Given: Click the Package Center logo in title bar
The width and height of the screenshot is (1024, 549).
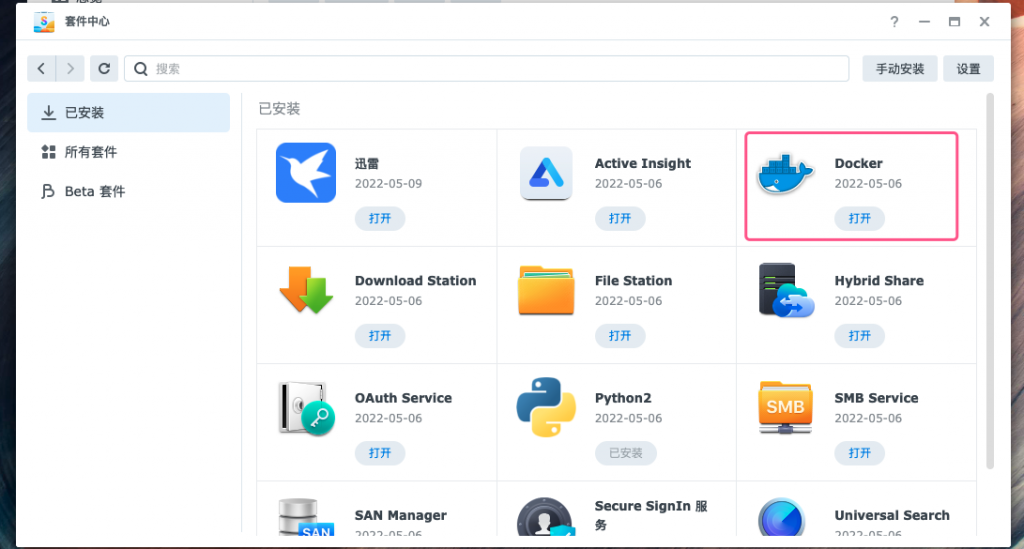Looking at the screenshot, I should [44, 22].
